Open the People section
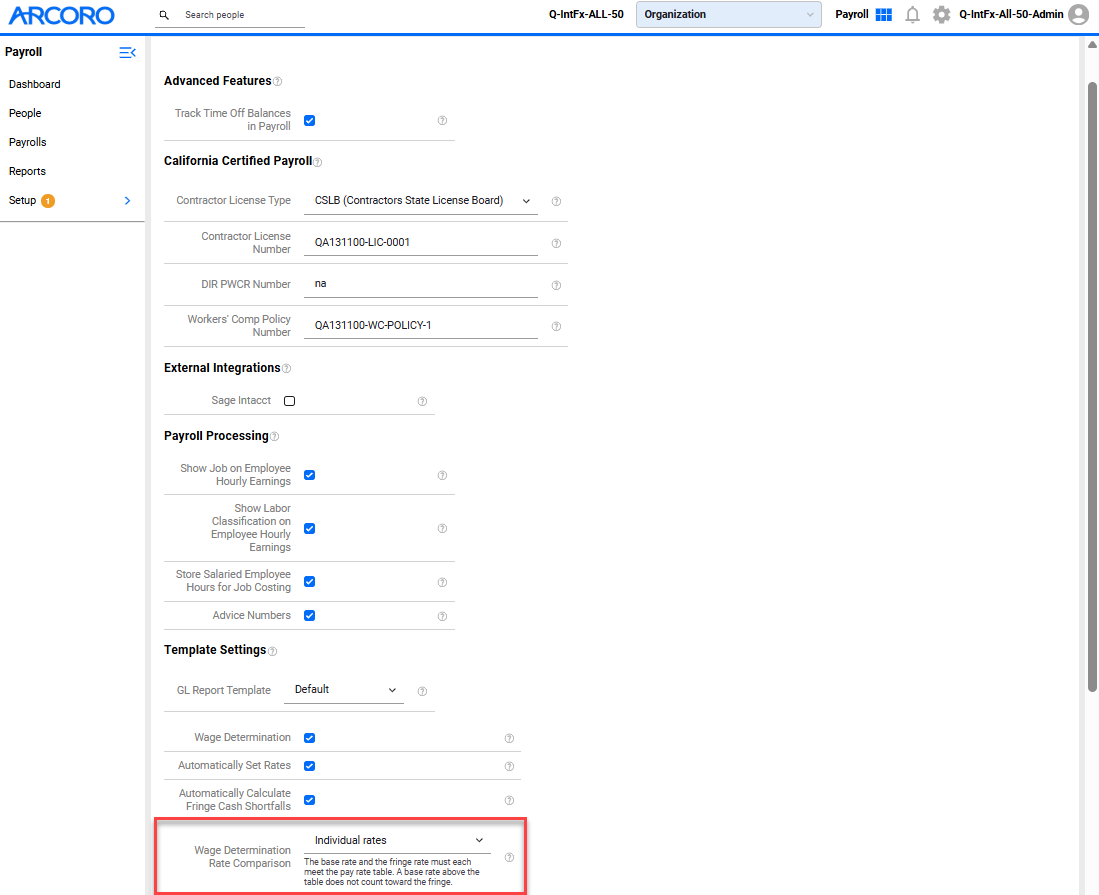This screenshot has height=895, width=1099. (x=25, y=114)
